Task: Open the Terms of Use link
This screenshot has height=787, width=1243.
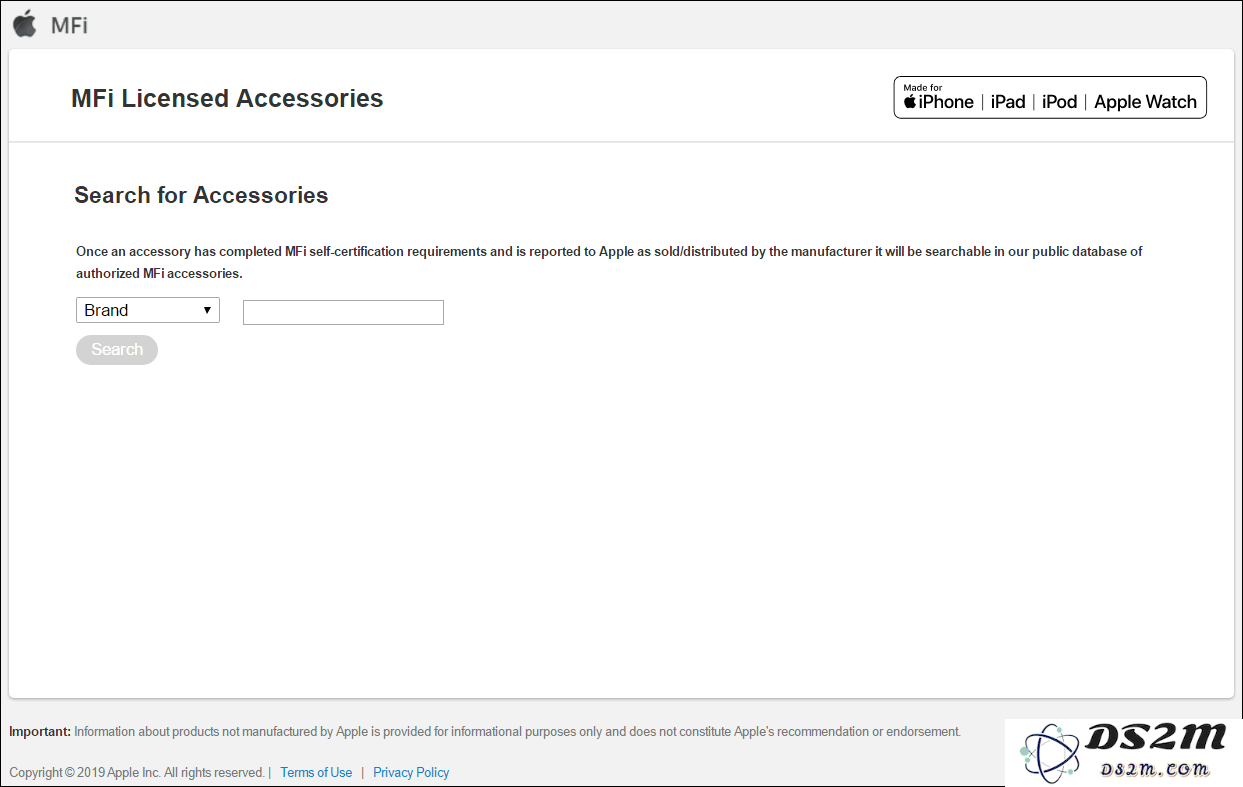Action: point(316,772)
